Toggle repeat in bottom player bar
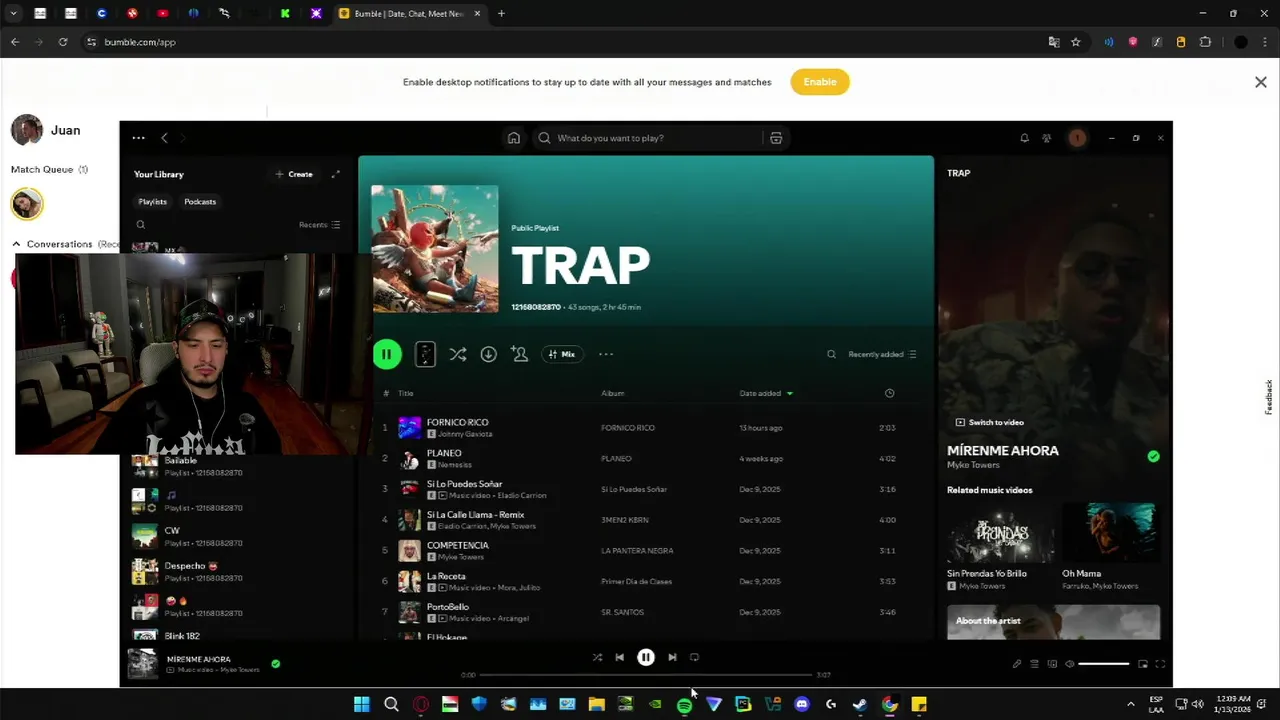Screen dimensions: 1280x720 [x=694, y=657]
